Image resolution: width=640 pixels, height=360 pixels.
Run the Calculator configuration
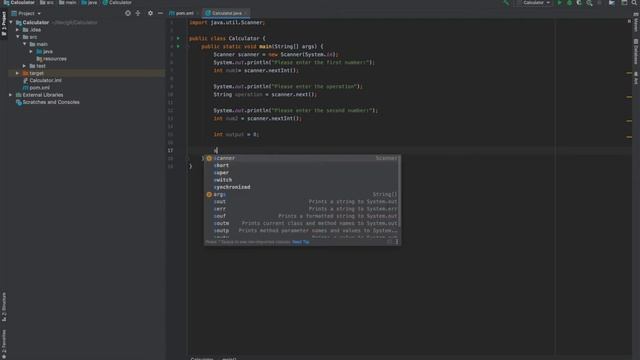[560, 3]
